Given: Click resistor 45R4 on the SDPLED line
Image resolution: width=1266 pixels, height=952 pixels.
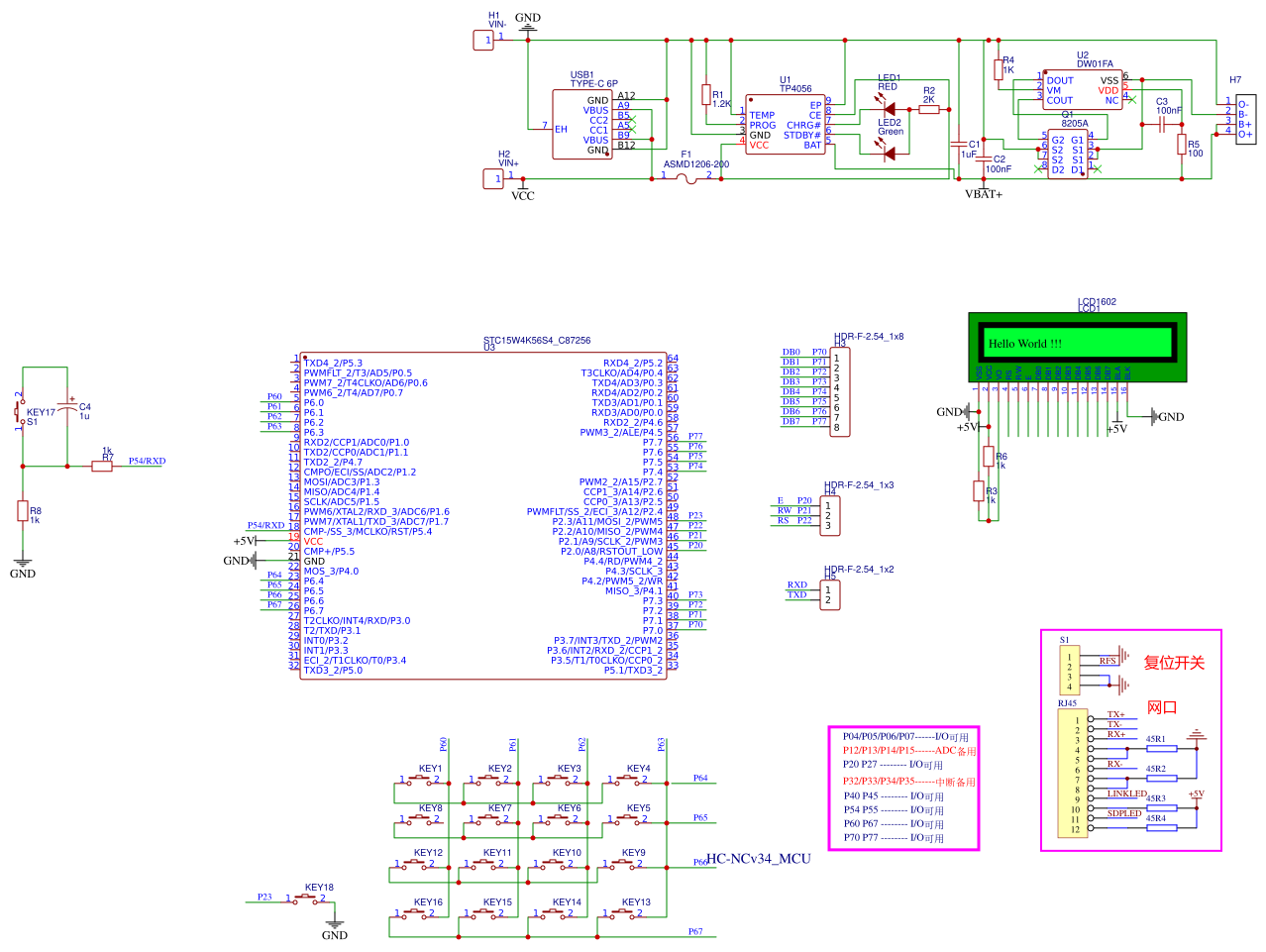Looking at the screenshot, I should [1162, 827].
